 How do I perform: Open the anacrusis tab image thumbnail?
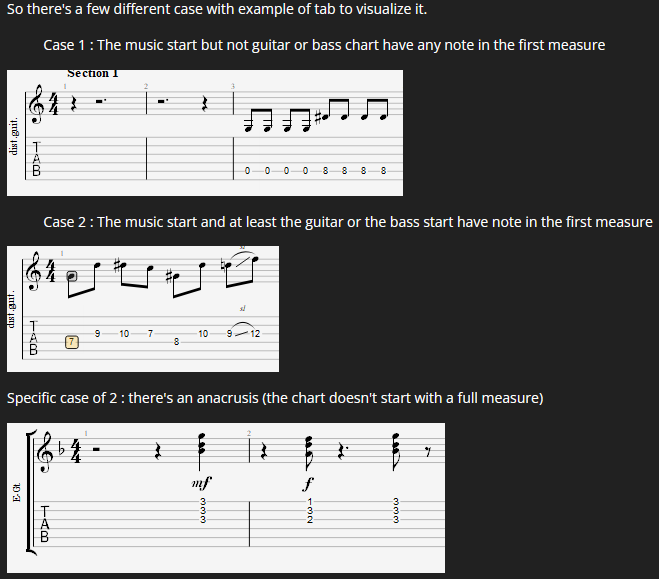226,498
